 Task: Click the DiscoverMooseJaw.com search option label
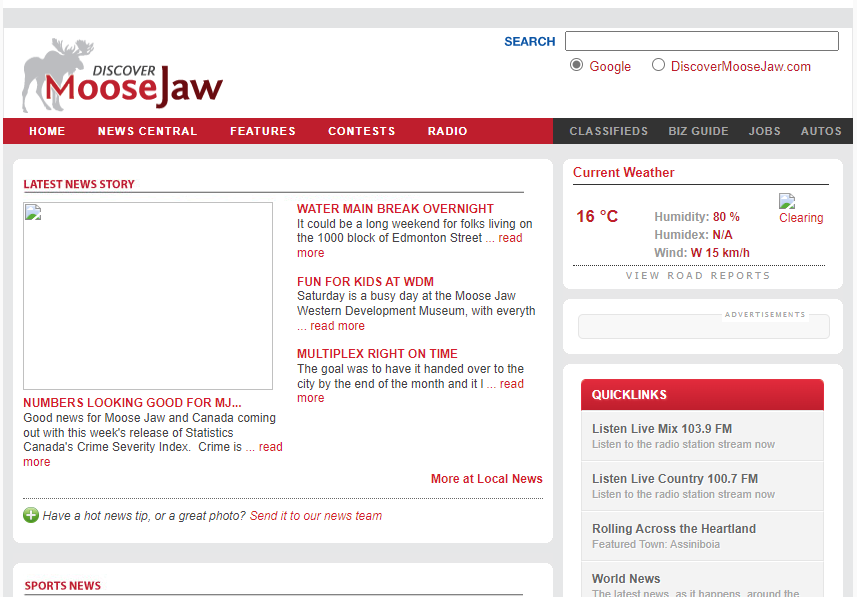click(741, 67)
